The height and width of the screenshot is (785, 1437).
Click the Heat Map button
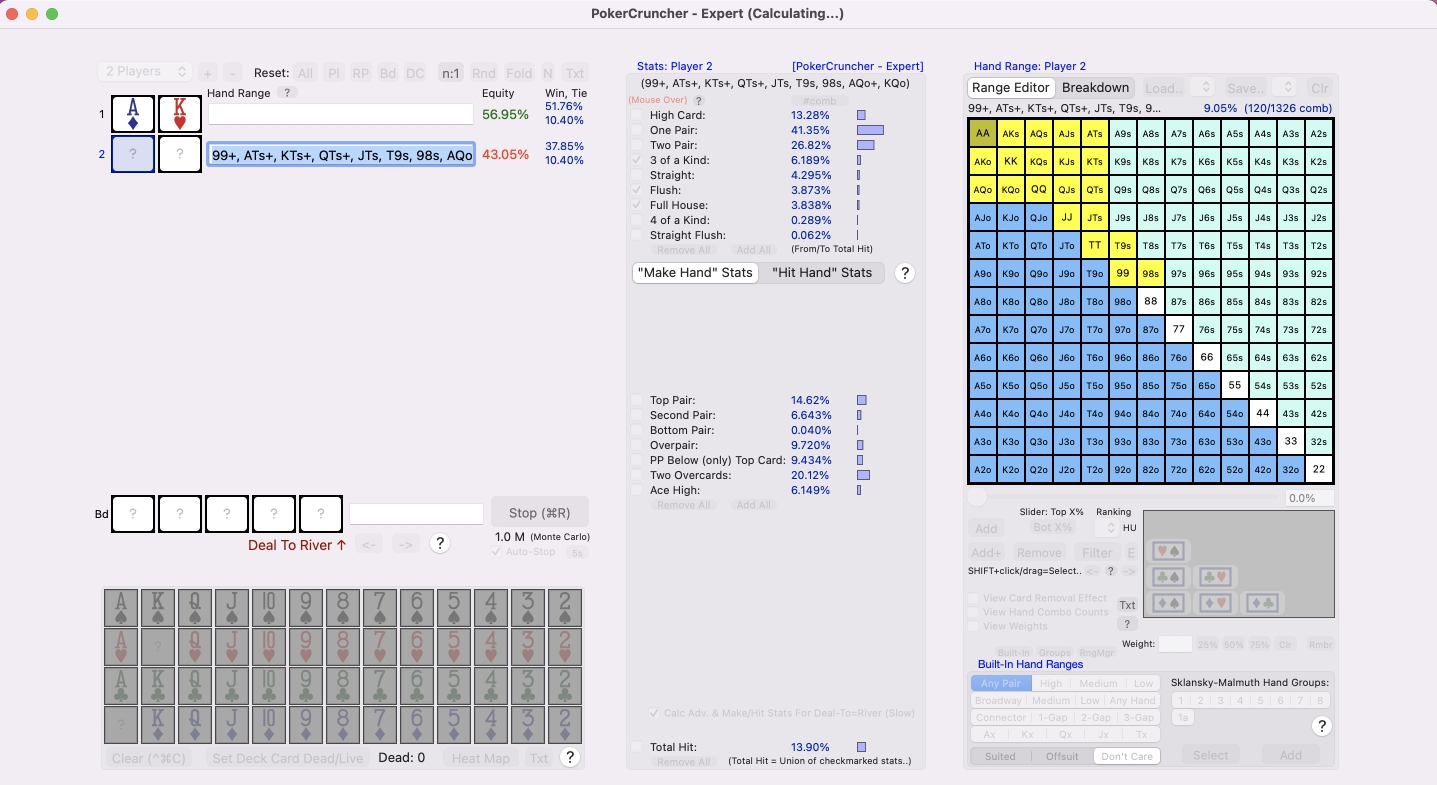481,758
